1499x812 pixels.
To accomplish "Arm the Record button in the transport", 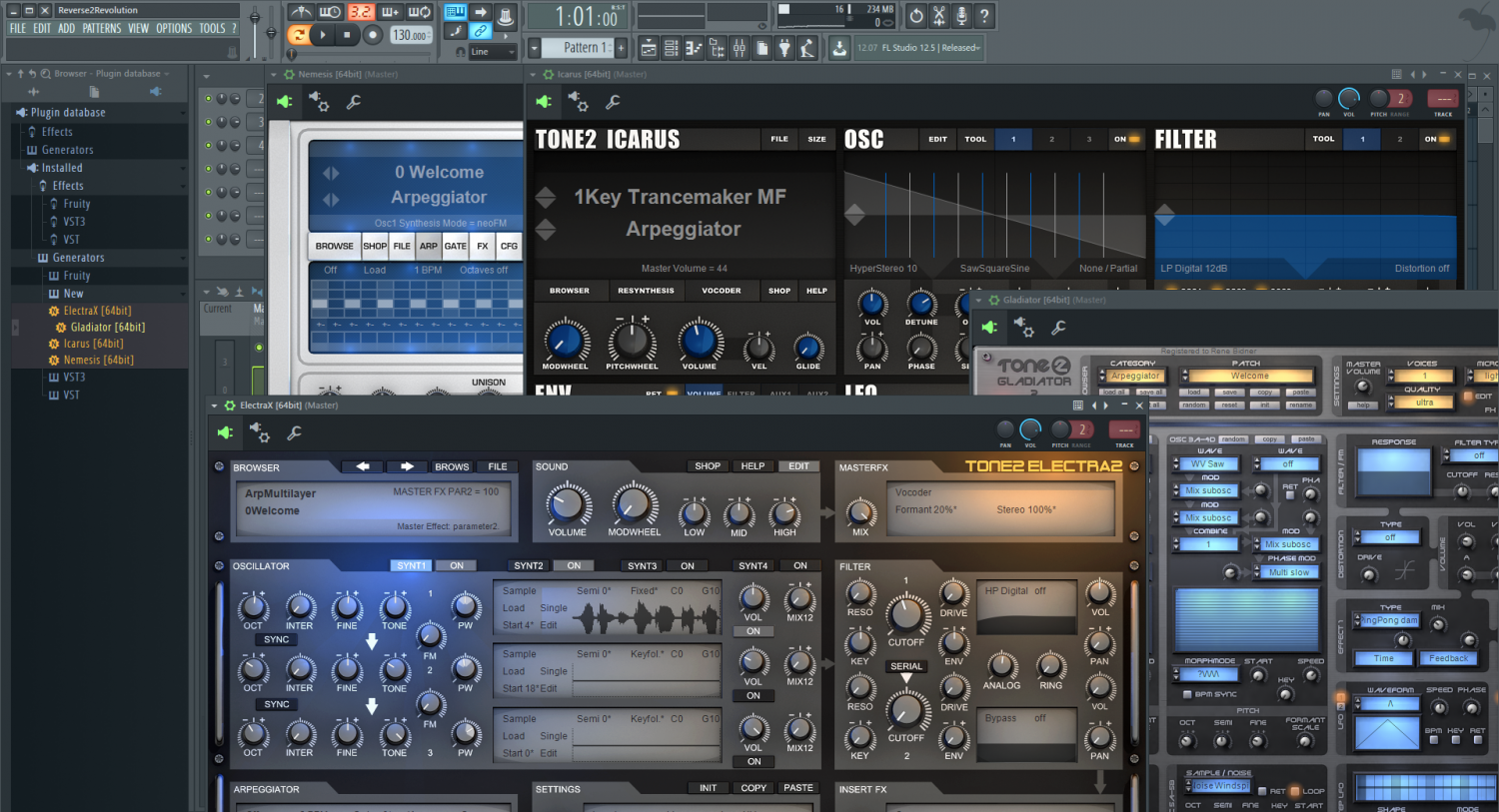I will pyautogui.click(x=373, y=35).
